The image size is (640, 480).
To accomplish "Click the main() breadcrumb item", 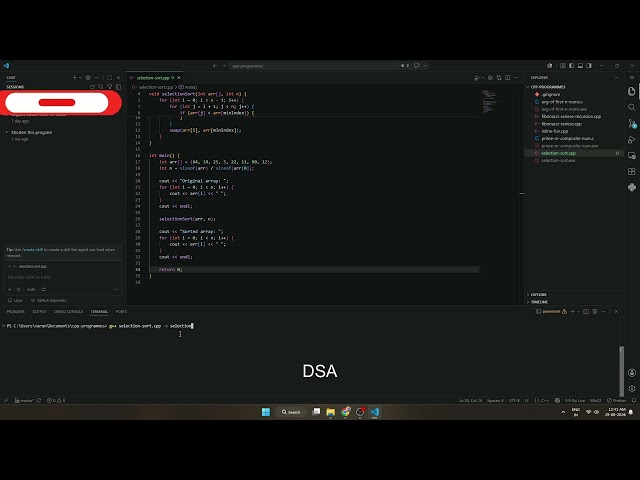I will tap(188, 87).
